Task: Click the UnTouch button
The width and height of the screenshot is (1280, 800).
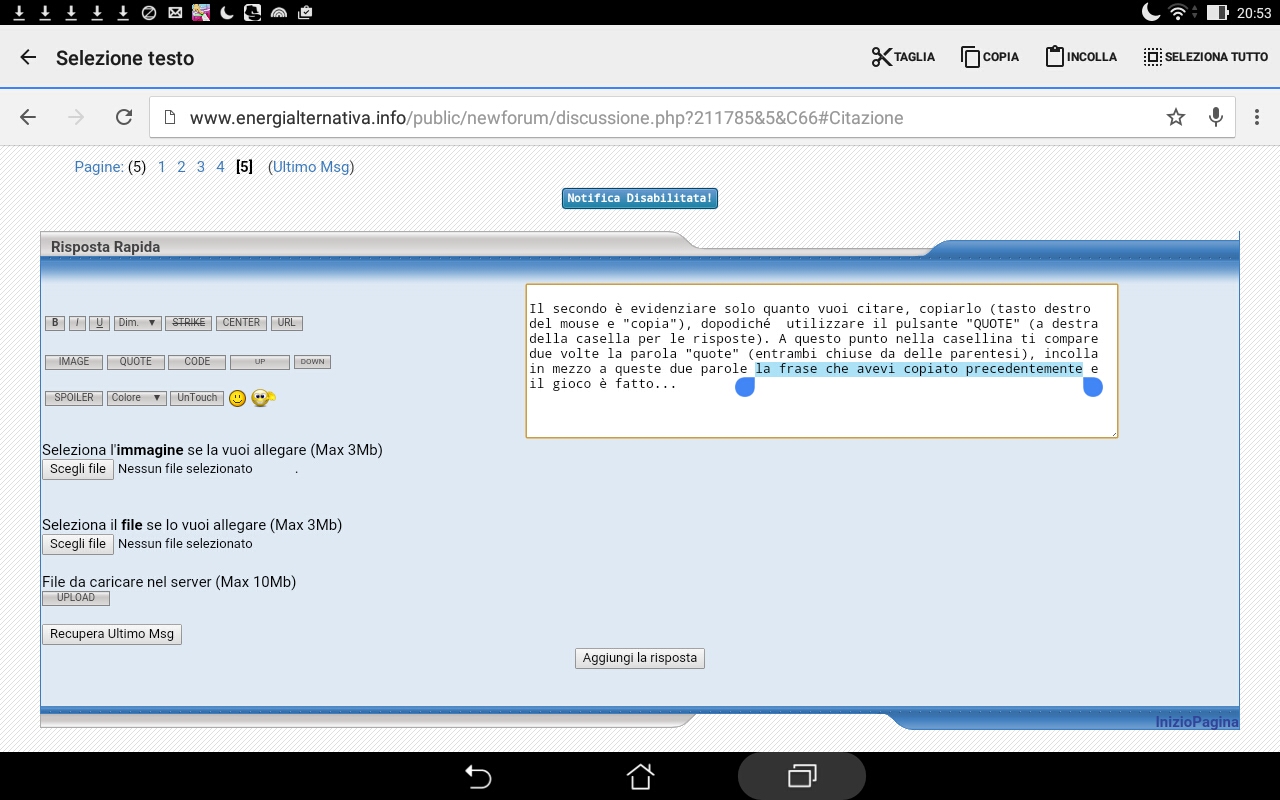Action: tap(196, 398)
